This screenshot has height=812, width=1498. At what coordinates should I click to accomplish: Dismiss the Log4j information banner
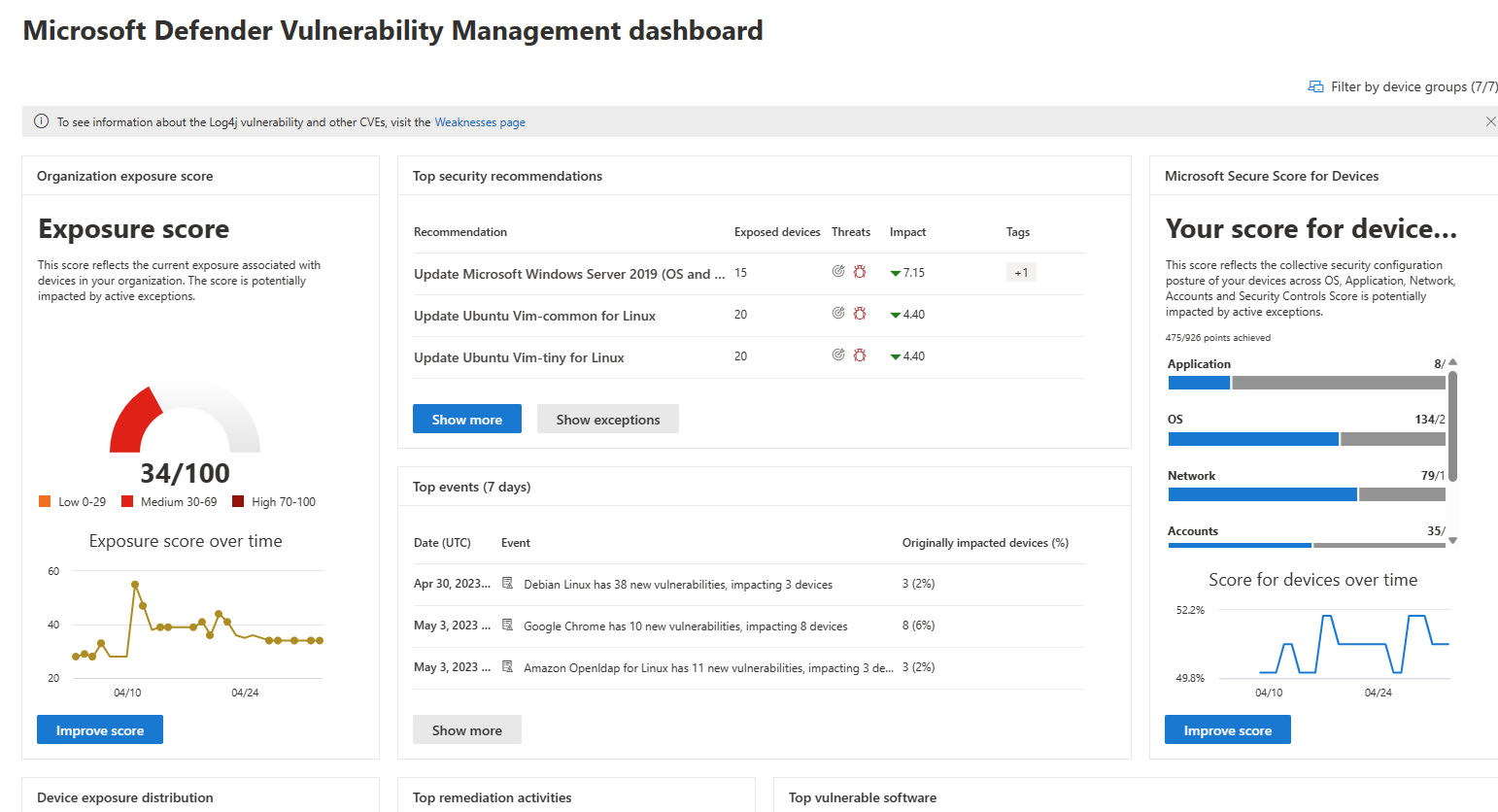(1490, 121)
